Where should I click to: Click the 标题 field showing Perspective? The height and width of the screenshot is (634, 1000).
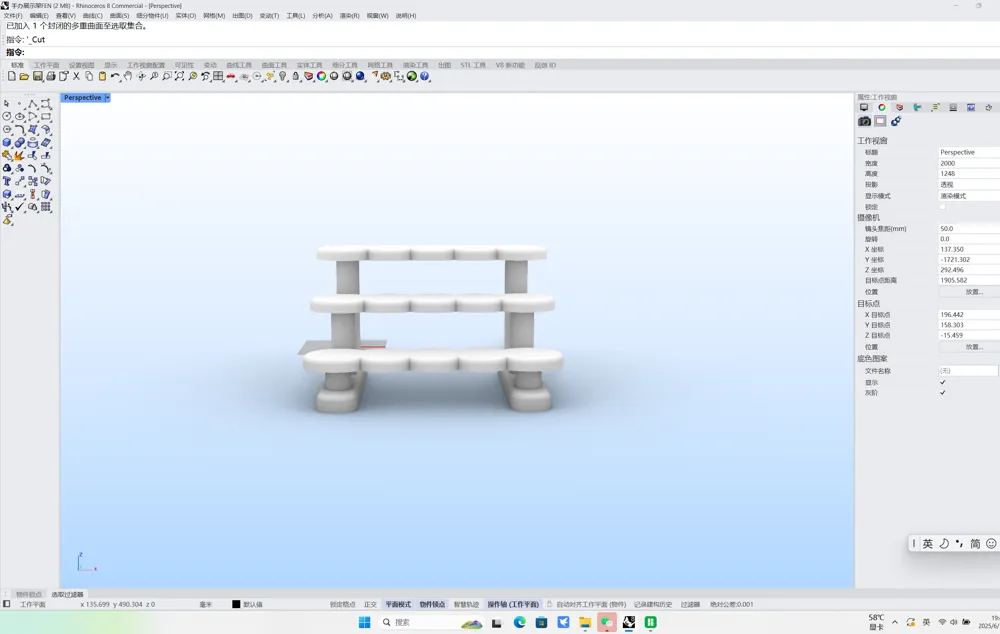pos(969,152)
